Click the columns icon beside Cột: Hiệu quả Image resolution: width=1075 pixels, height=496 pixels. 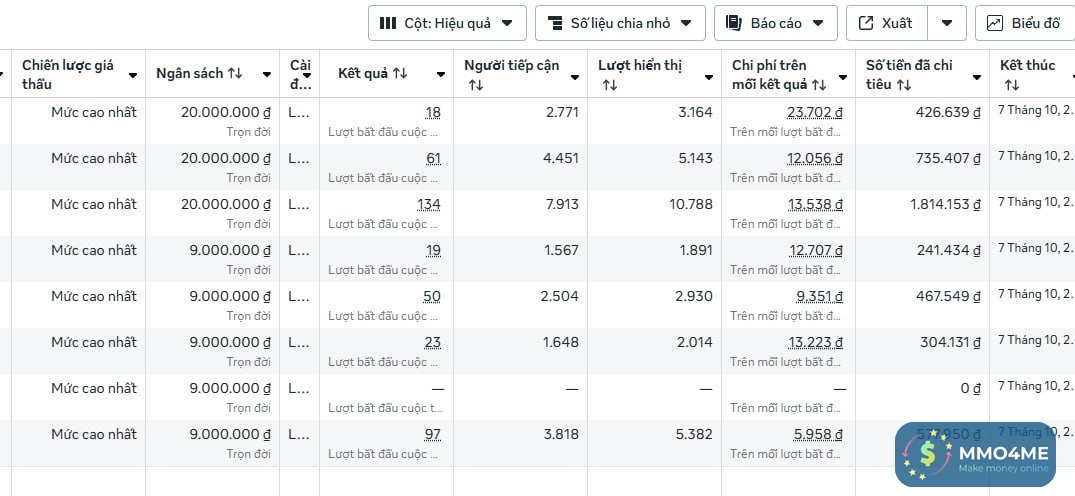[x=388, y=23]
